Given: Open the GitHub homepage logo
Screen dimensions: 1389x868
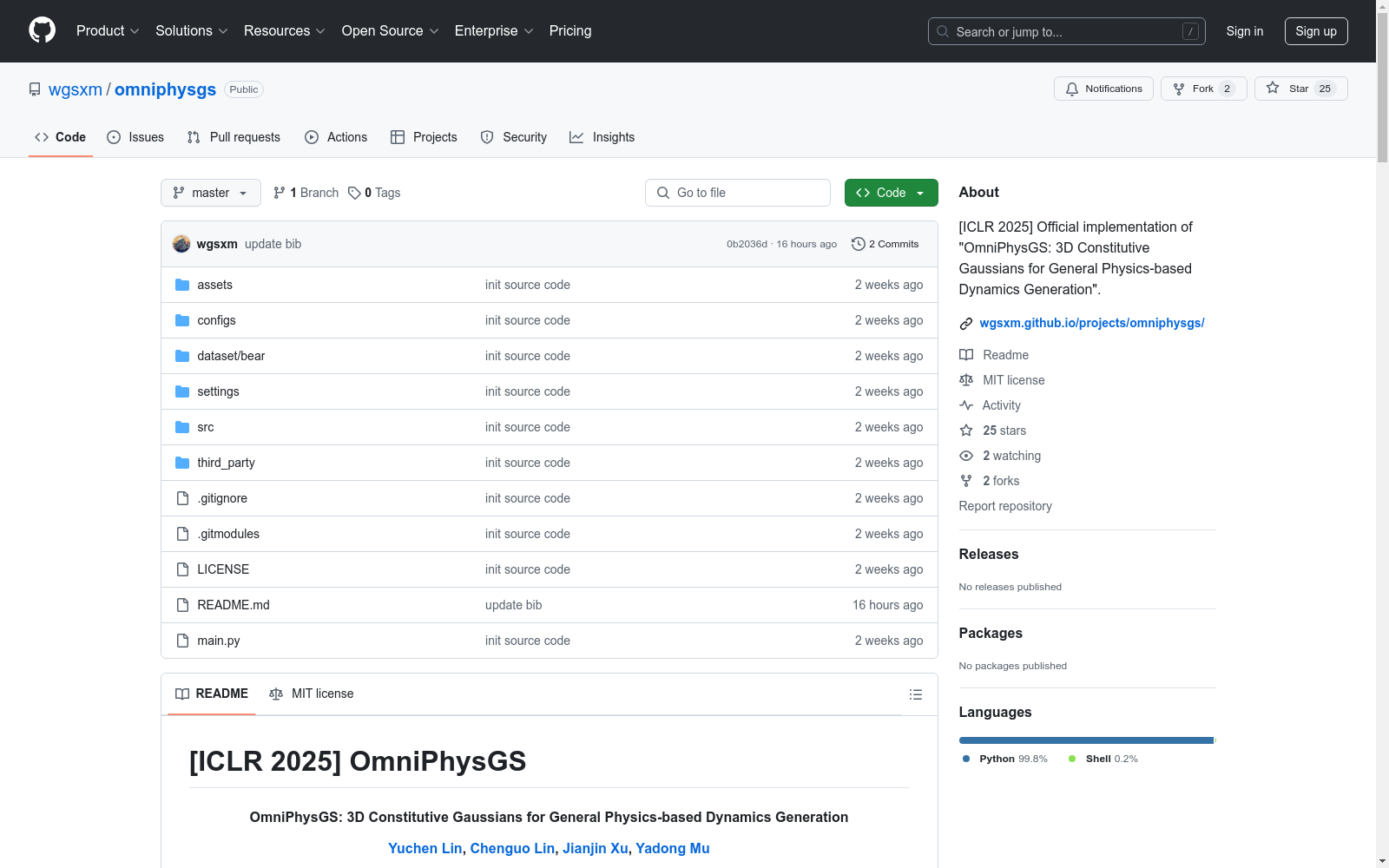Looking at the screenshot, I should 42,30.
